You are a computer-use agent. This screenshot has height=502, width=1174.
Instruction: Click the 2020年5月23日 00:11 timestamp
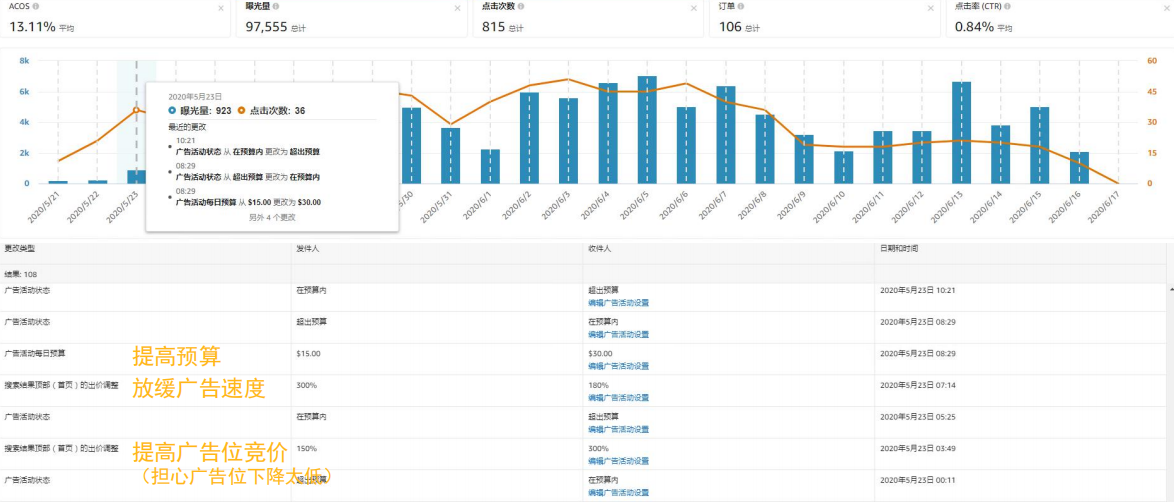tap(919, 479)
